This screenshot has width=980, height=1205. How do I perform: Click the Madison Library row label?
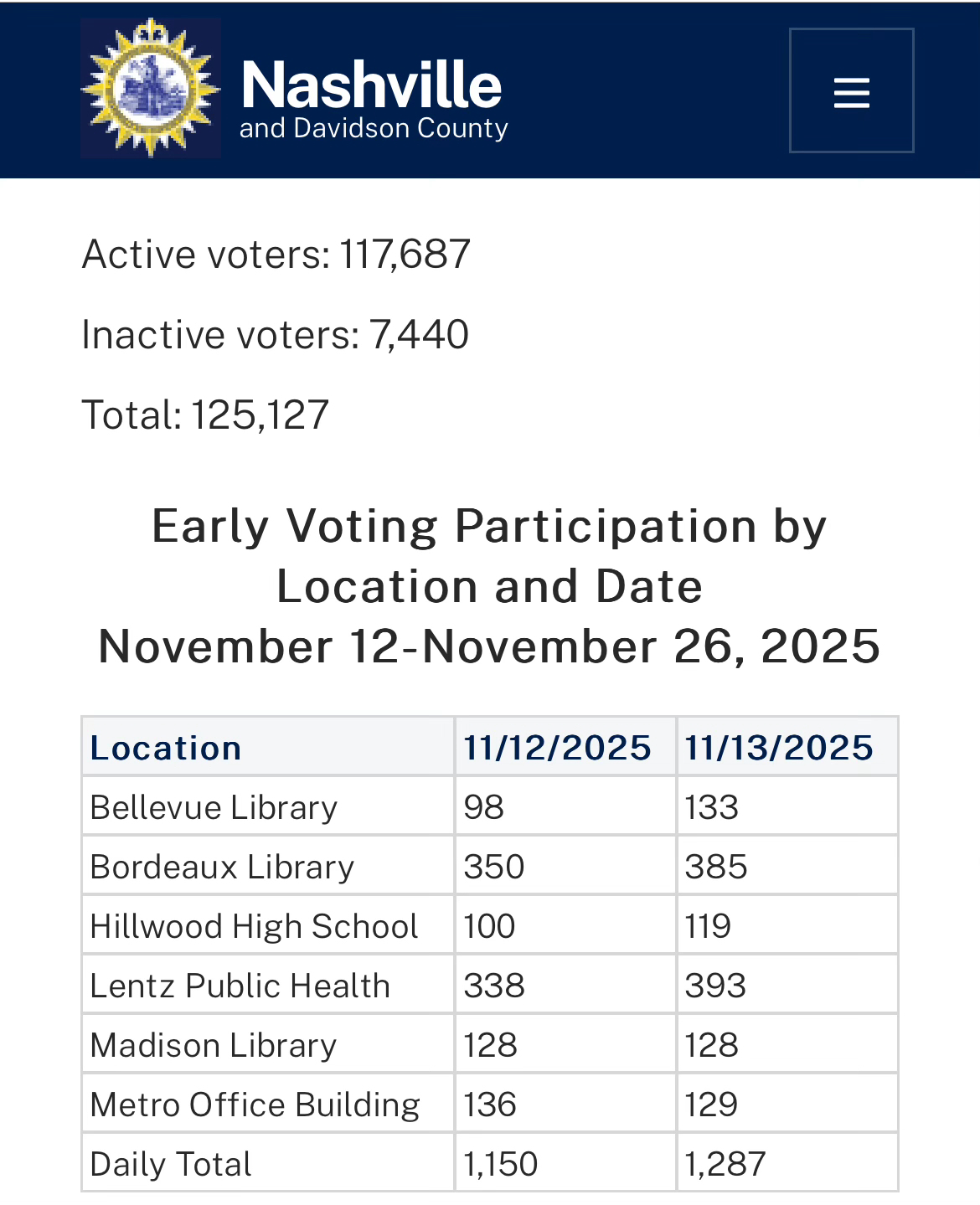(x=214, y=1045)
